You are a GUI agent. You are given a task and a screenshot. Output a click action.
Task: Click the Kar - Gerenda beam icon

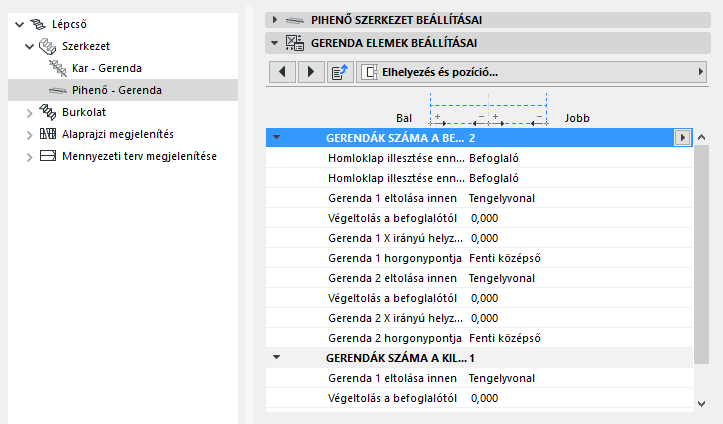tap(58, 68)
